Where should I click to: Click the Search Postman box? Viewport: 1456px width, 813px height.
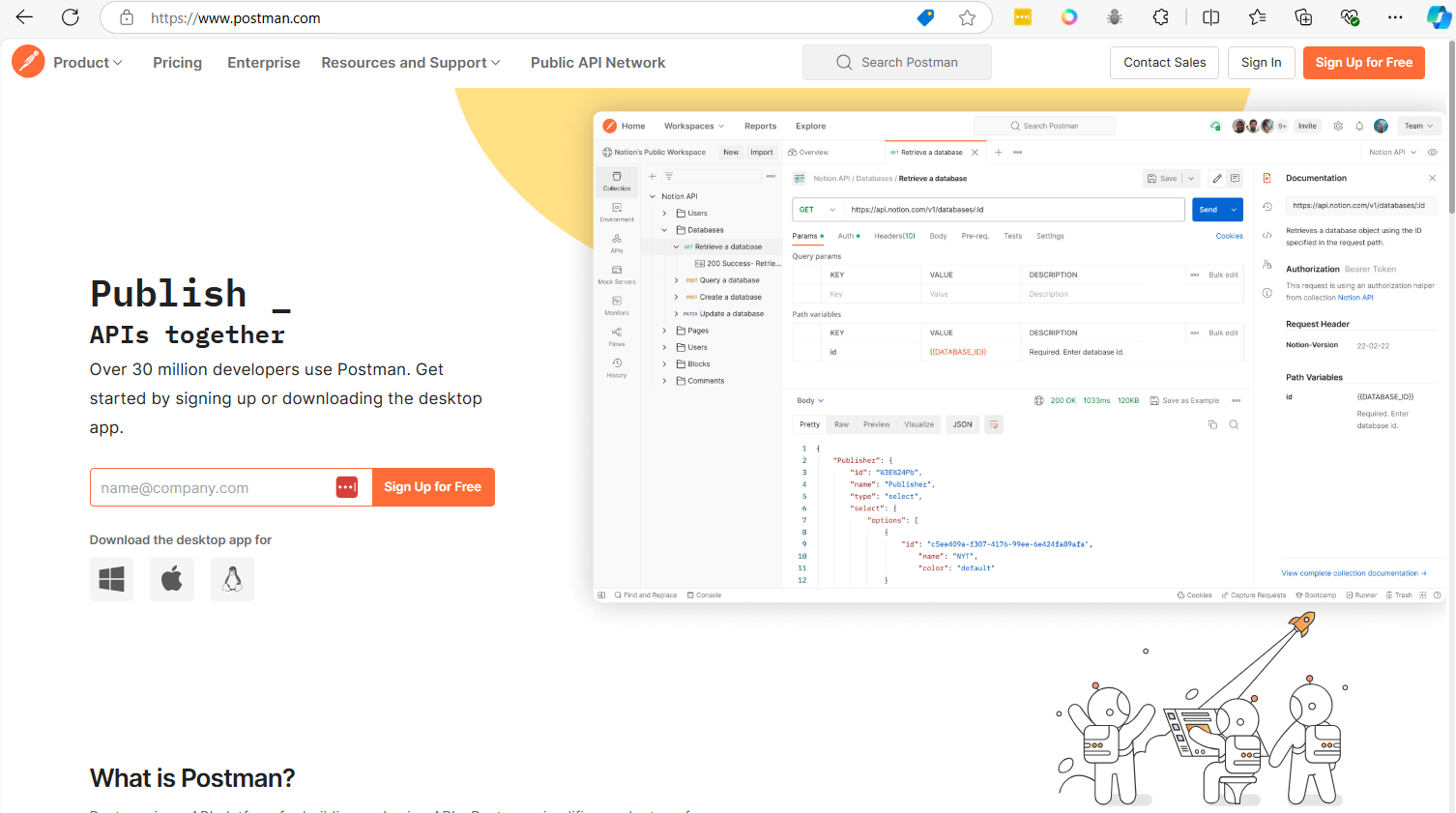(x=897, y=63)
